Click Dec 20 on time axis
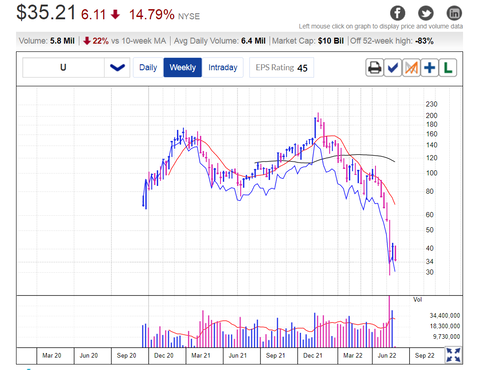 pyautogui.click(x=164, y=356)
